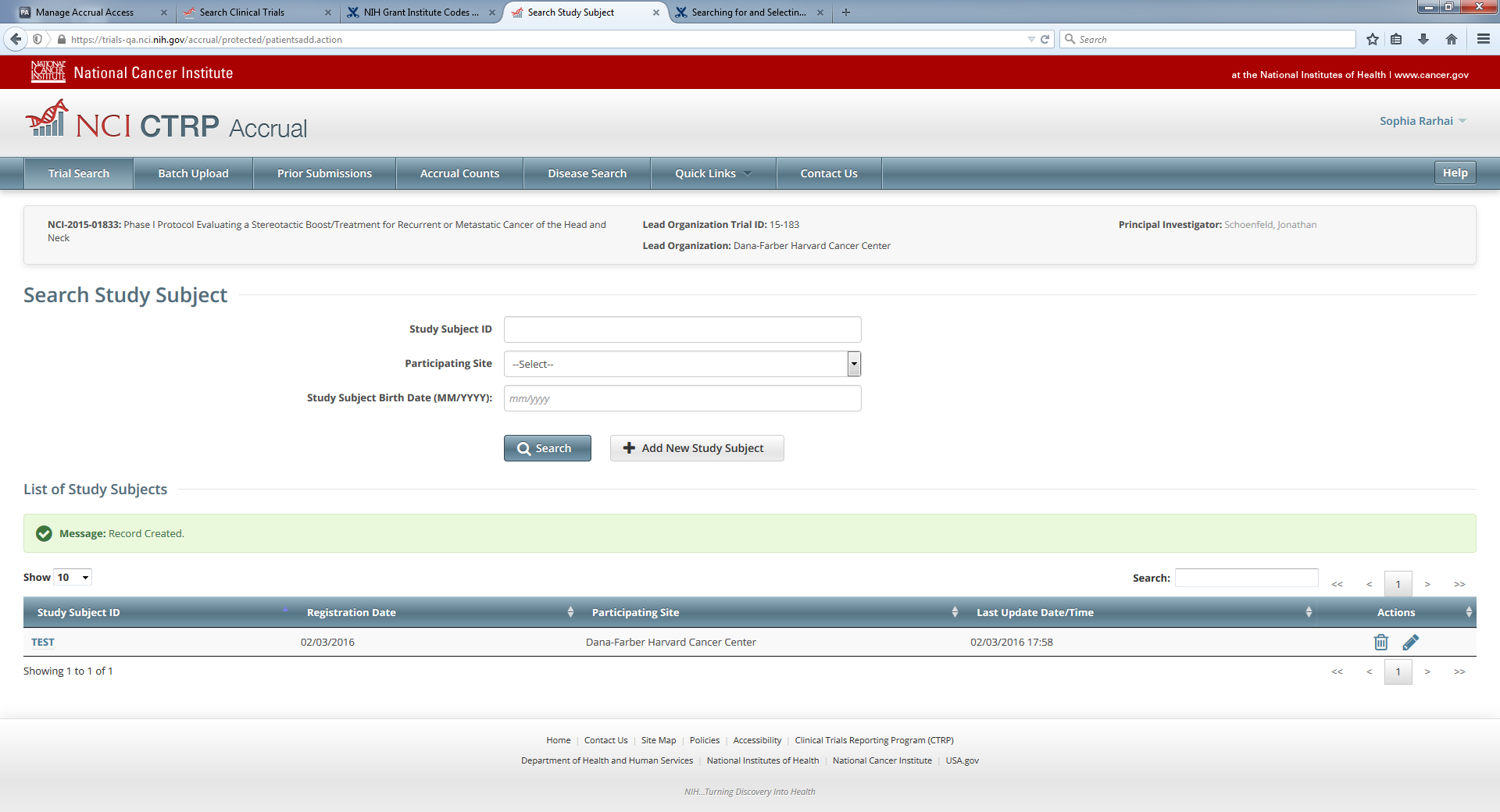Open the Participating Site dropdown

682,364
